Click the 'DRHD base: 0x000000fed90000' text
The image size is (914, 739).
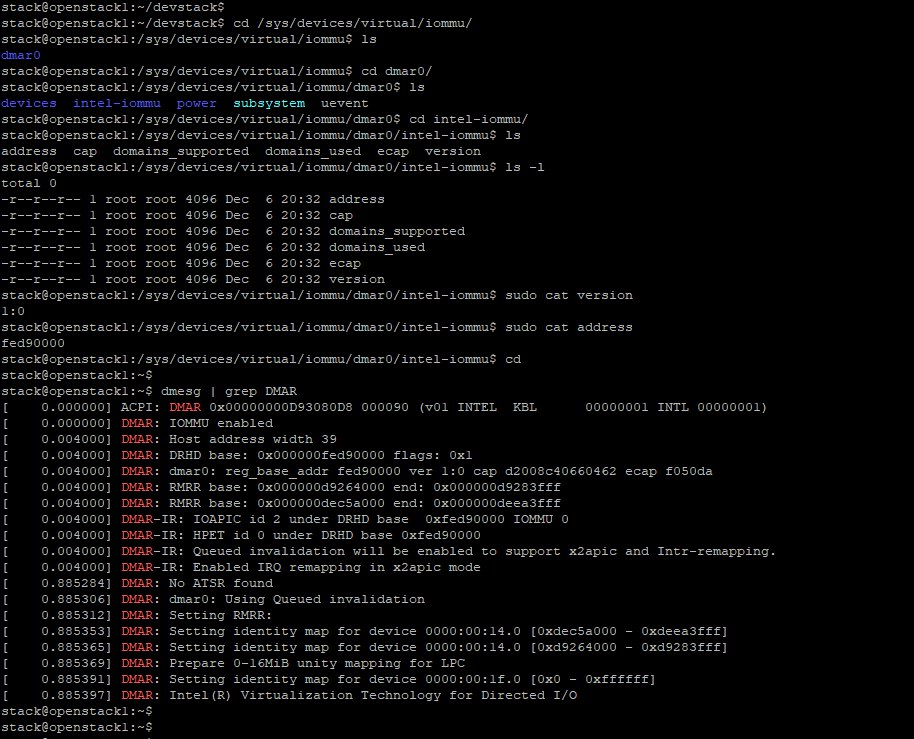tap(277, 455)
